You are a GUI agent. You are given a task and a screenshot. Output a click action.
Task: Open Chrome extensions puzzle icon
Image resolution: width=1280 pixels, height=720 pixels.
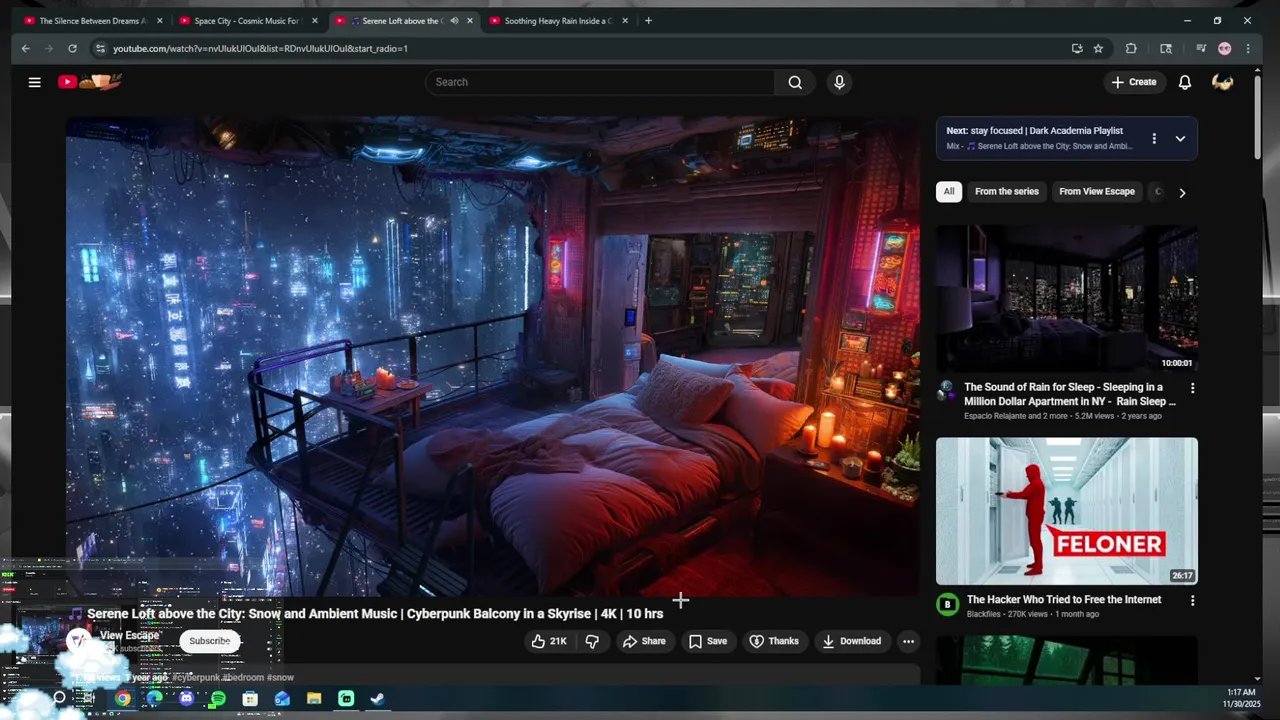coord(1131,48)
